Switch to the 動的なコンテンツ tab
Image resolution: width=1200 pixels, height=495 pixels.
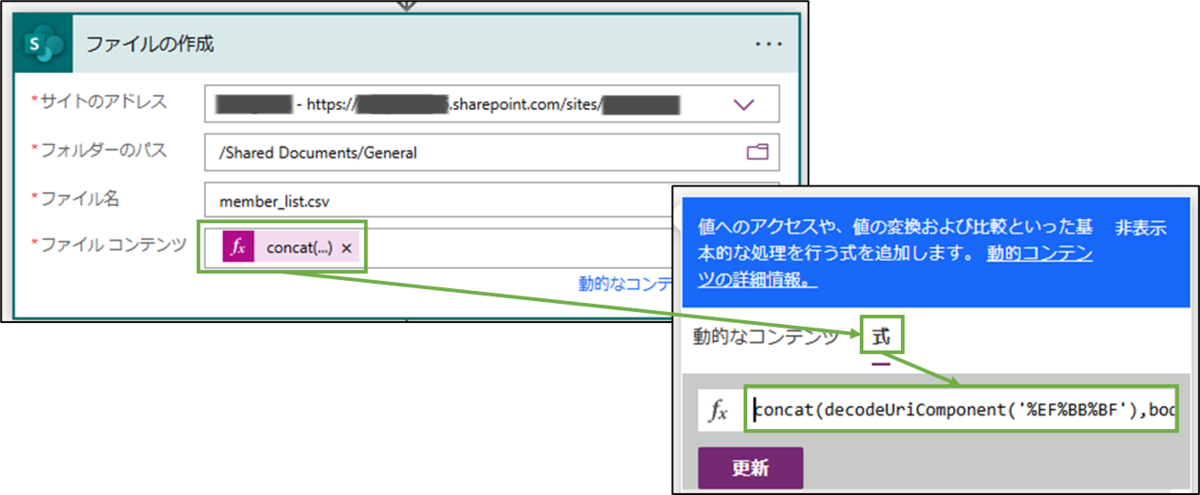[766, 337]
